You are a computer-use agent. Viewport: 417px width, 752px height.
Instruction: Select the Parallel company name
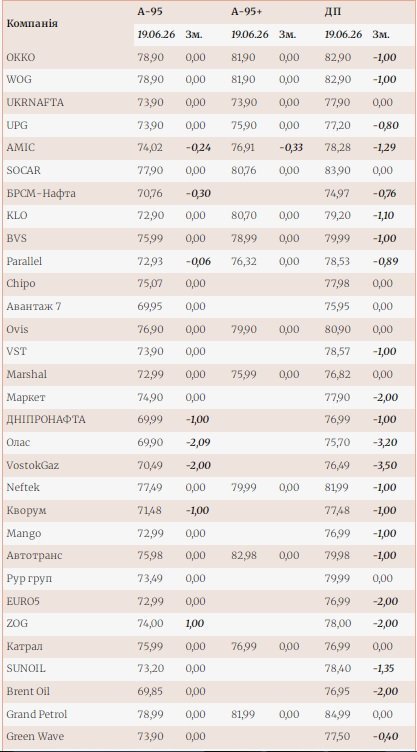coord(24,261)
